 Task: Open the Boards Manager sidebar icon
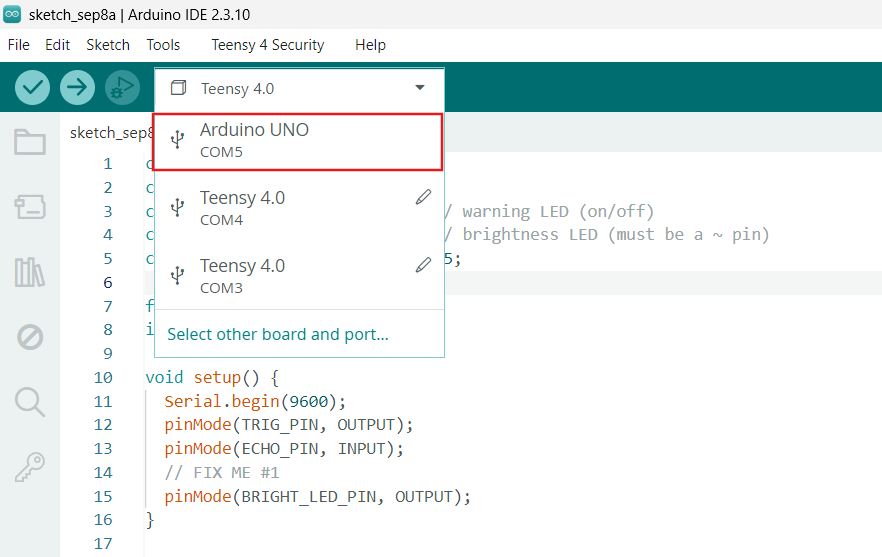tap(30, 206)
